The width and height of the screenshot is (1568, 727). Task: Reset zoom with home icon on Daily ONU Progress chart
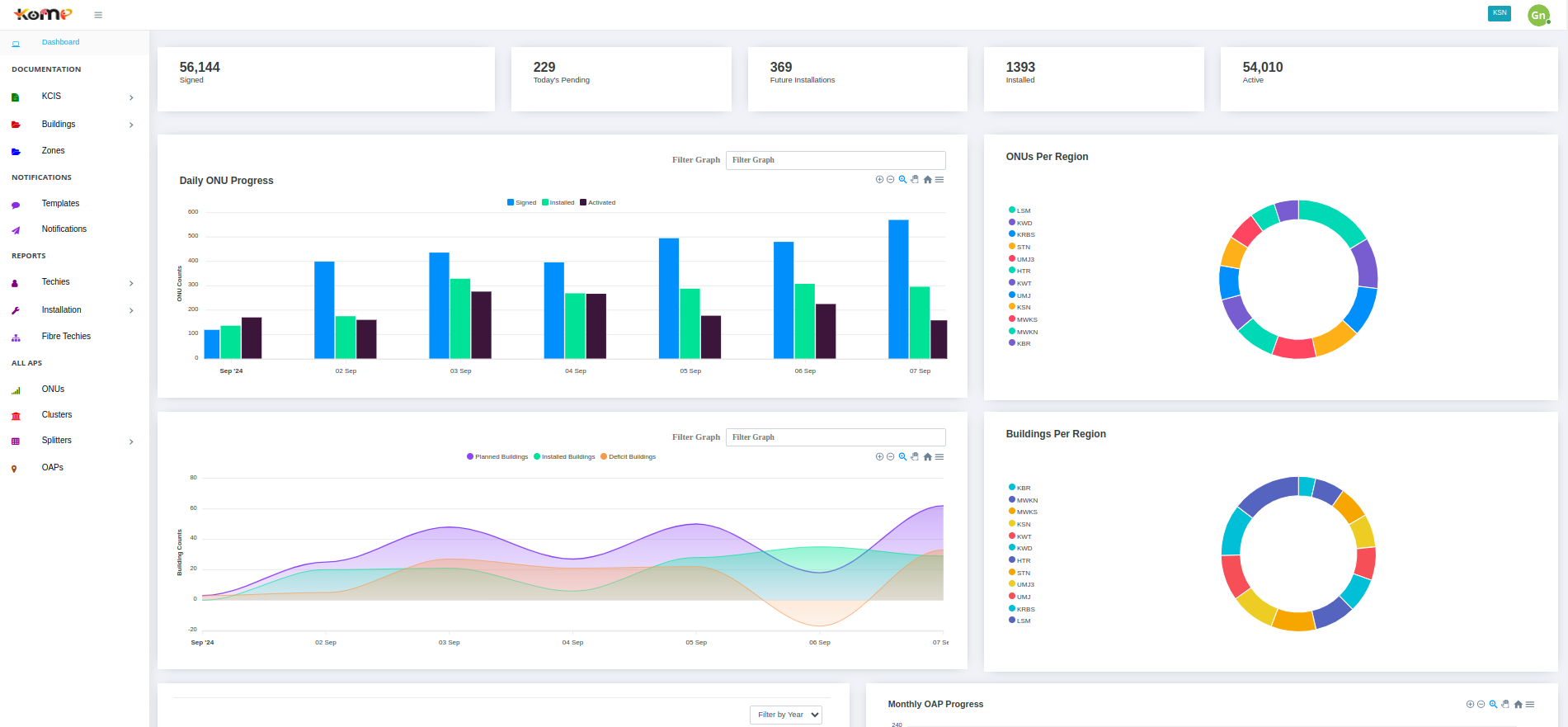click(x=927, y=179)
